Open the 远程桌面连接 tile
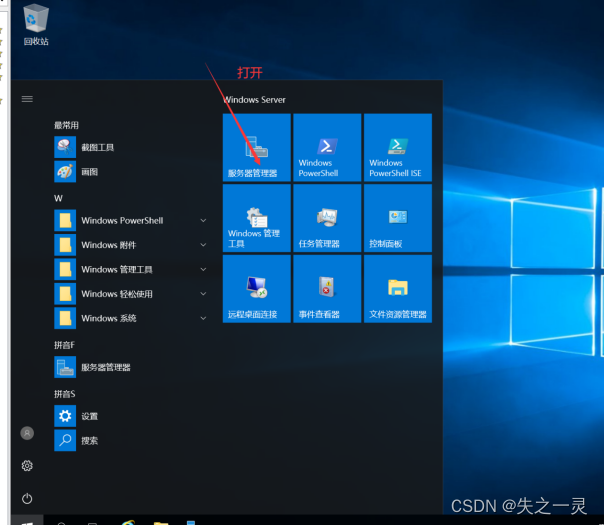604x525 pixels. click(257, 289)
